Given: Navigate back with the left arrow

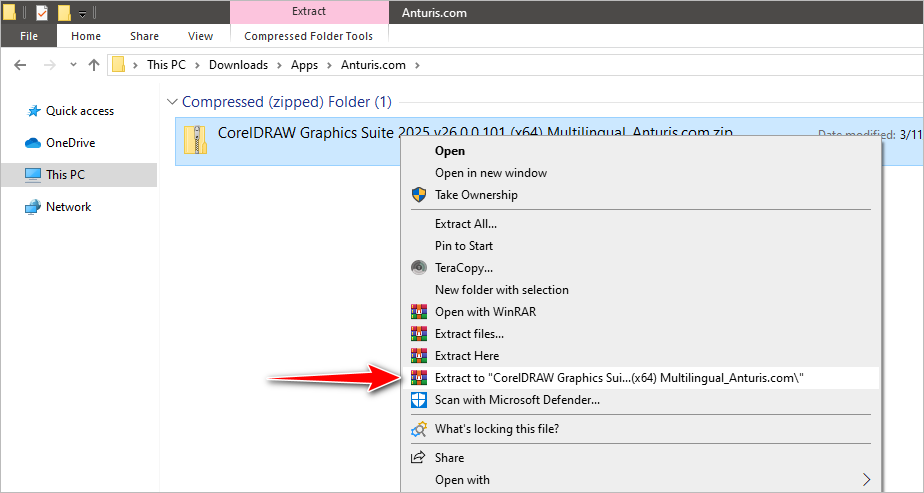Looking at the screenshot, I should (20, 65).
